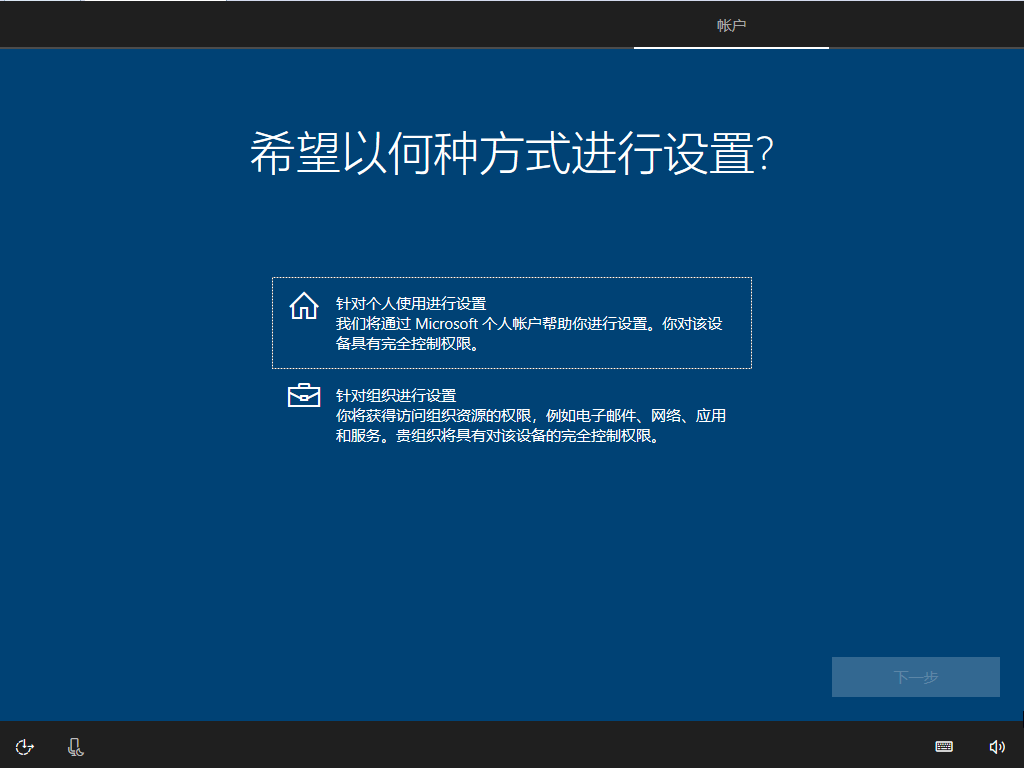Click the description about 访问组织资源的权限
The image size is (1024, 768).
coord(530,426)
